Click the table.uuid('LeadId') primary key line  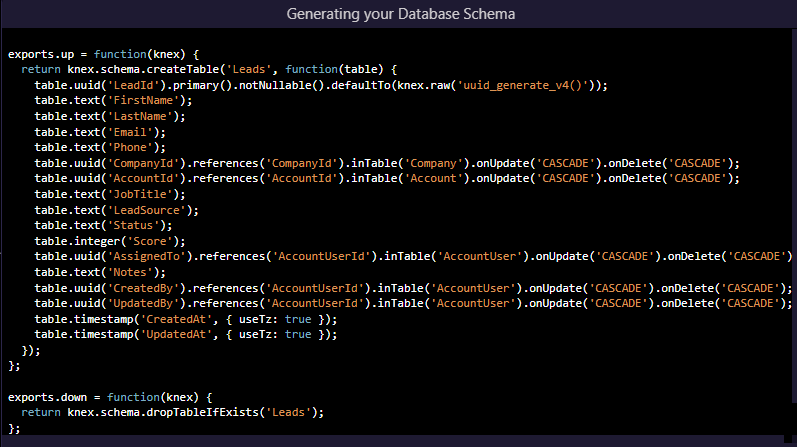coord(321,85)
